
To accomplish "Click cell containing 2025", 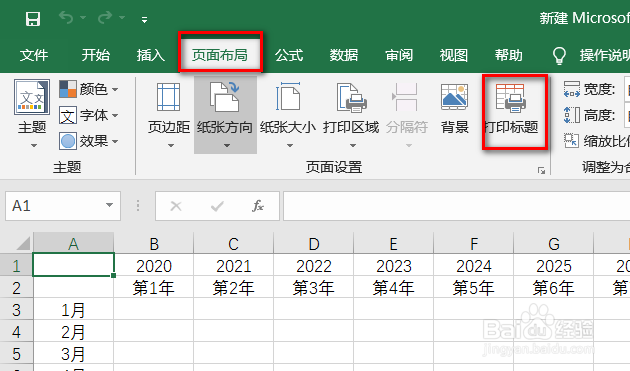I will pos(553,265).
